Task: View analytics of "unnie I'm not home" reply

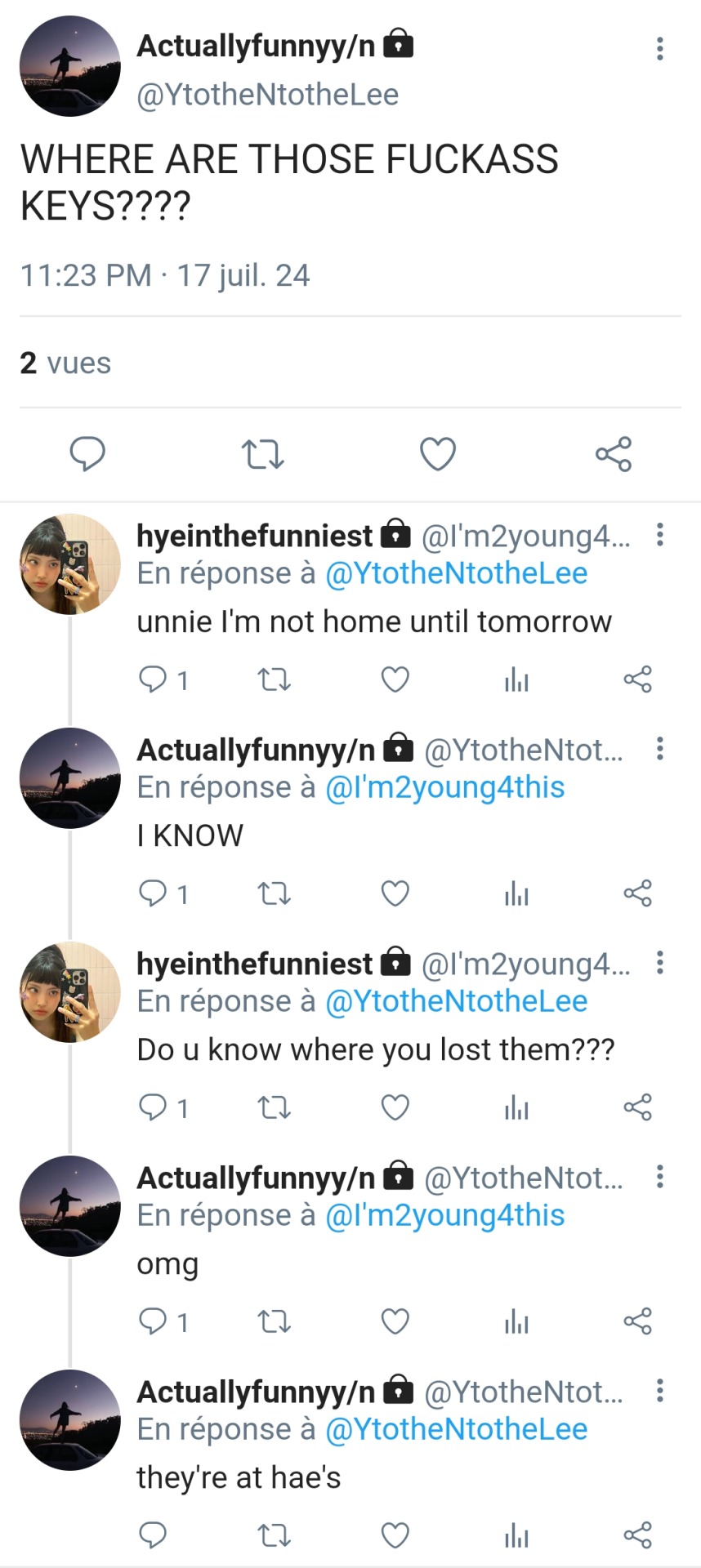Action: point(516,679)
